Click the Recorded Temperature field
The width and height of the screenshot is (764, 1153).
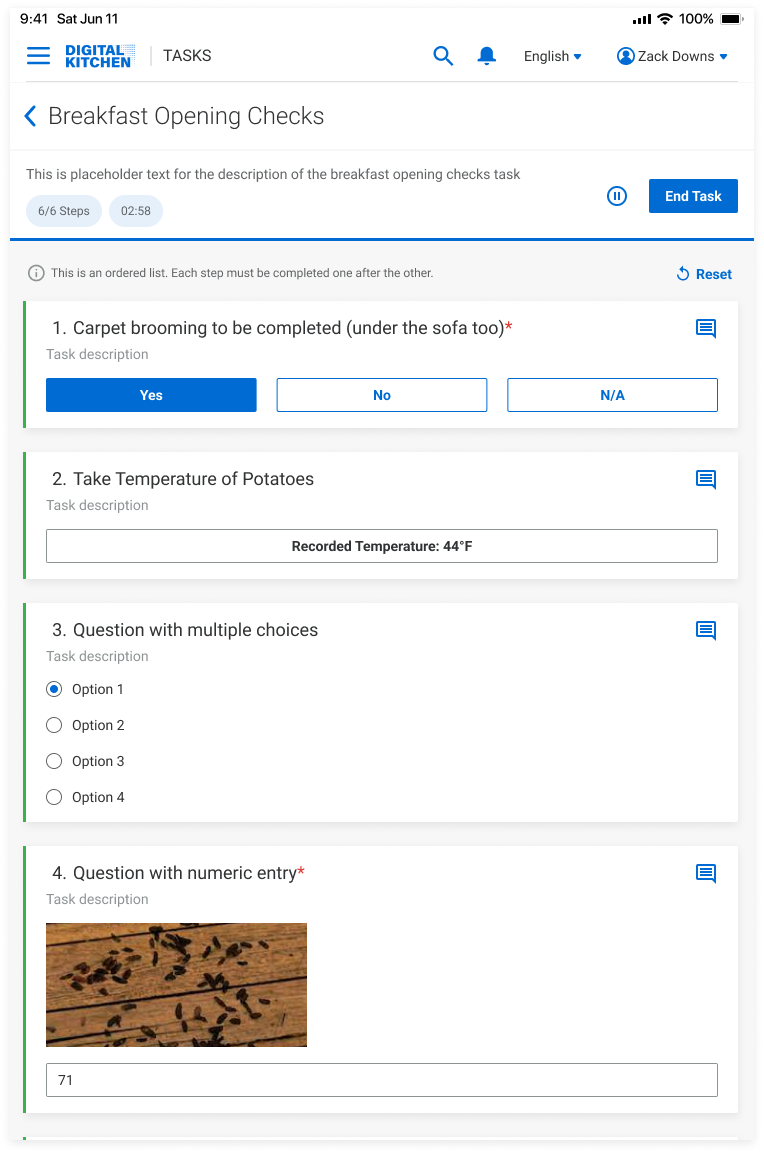(x=382, y=546)
